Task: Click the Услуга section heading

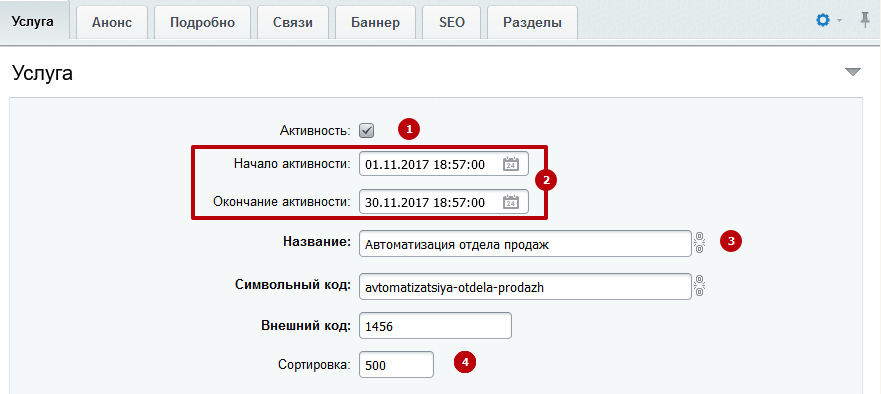Action: coord(42,73)
